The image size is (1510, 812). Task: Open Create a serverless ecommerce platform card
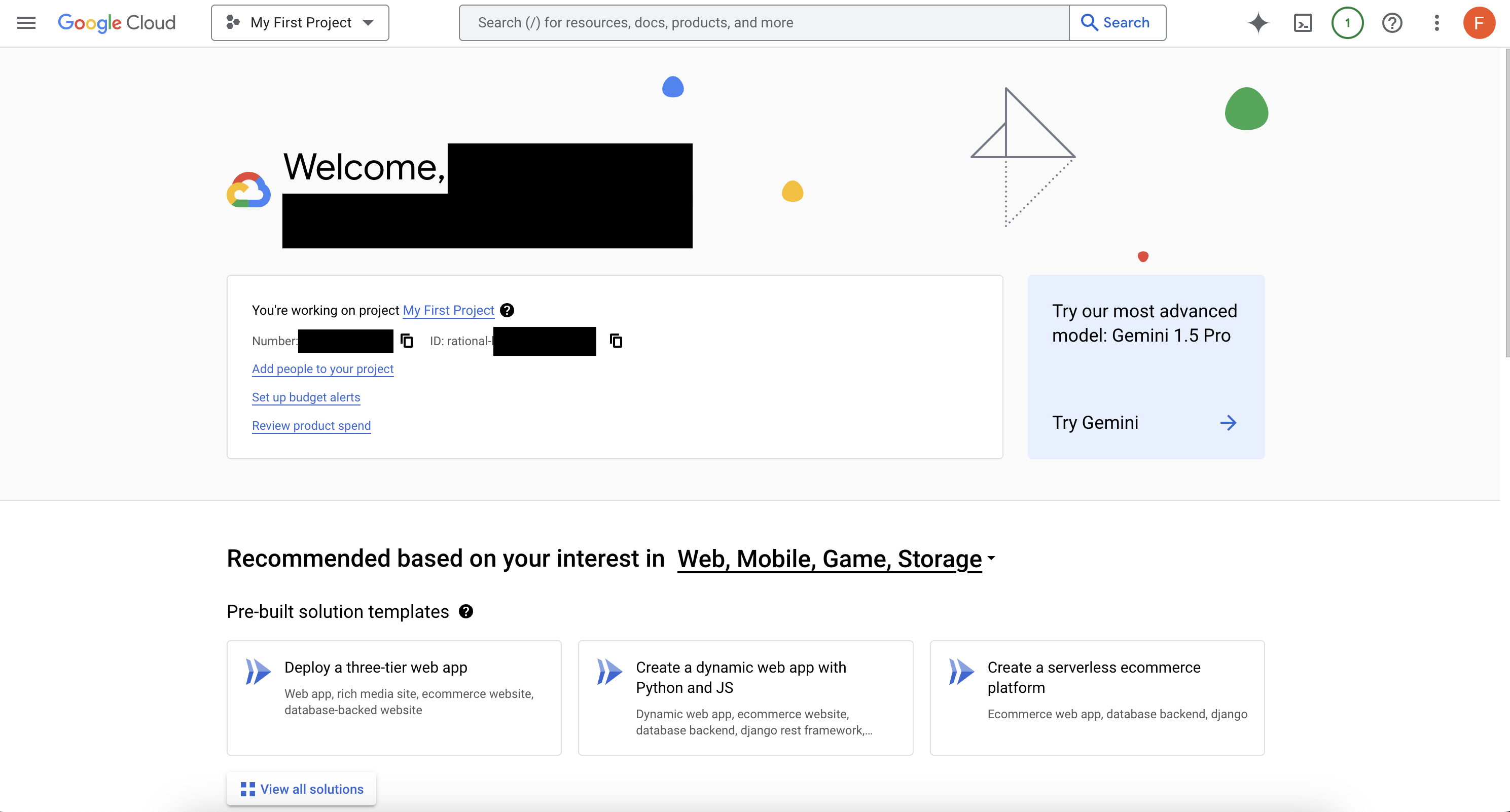click(1097, 698)
